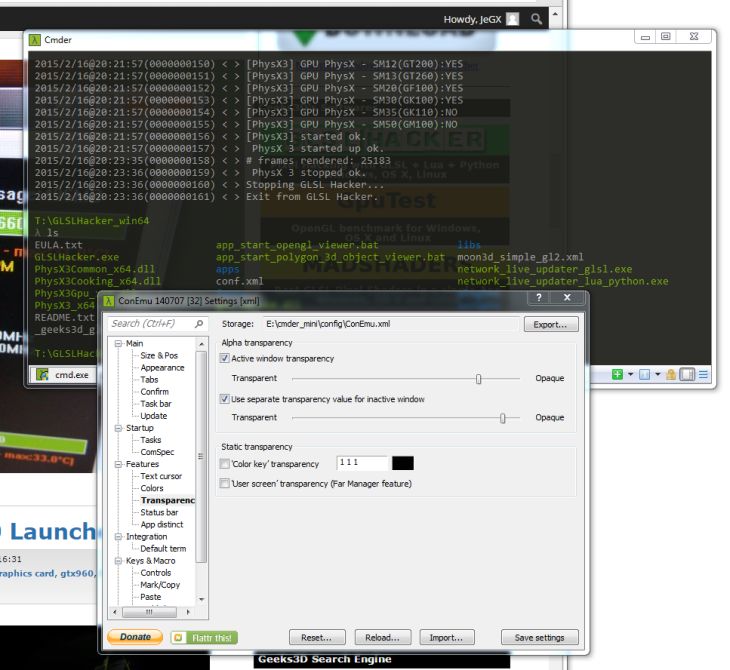Click the help question mark in the settings title bar
This screenshot has width=730, height=670.
(x=539, y=298)
